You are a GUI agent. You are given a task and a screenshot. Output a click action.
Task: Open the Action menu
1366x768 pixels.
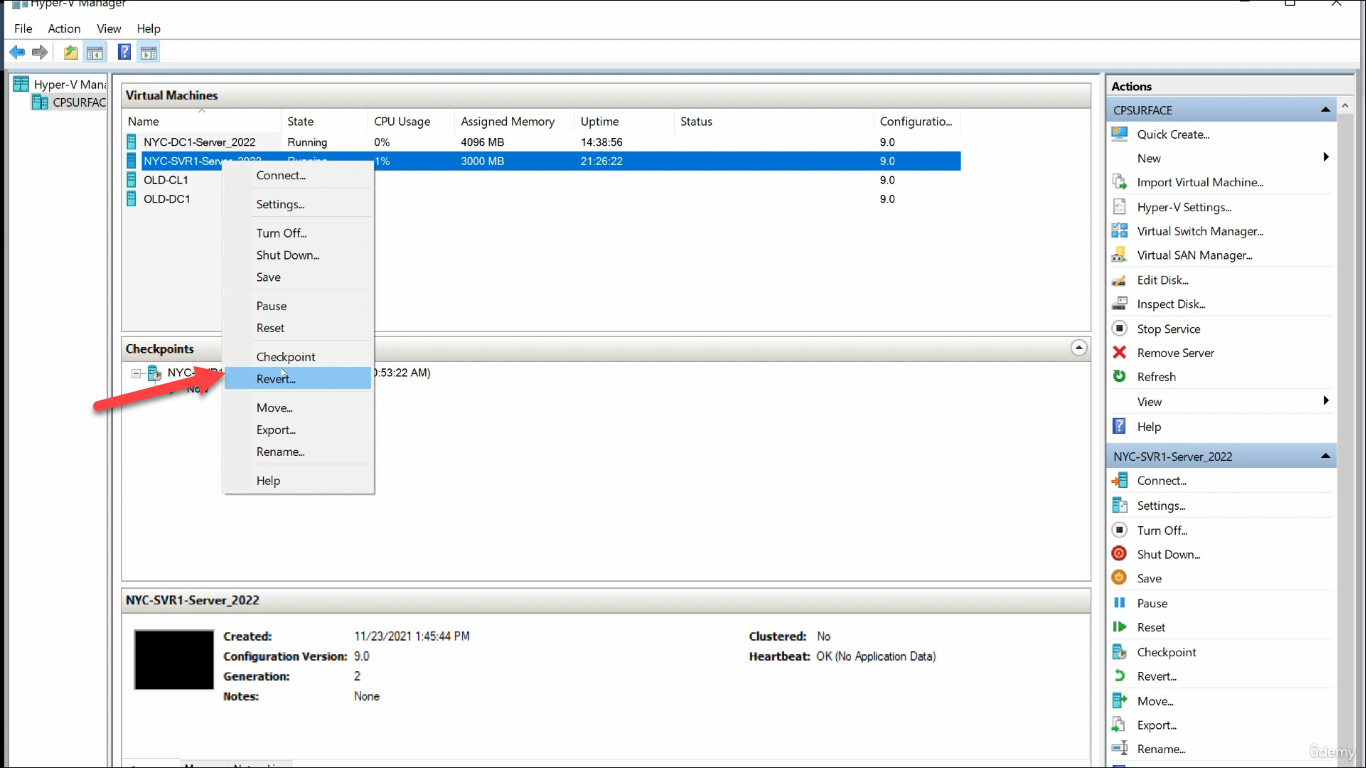tap(64, 29)
